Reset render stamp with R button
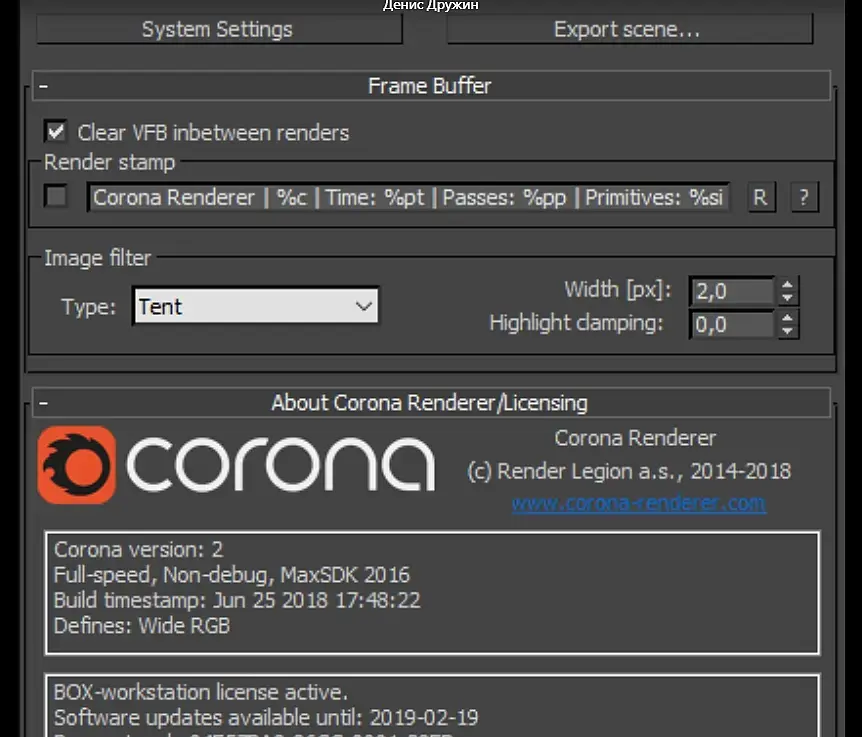 (761, 197)
